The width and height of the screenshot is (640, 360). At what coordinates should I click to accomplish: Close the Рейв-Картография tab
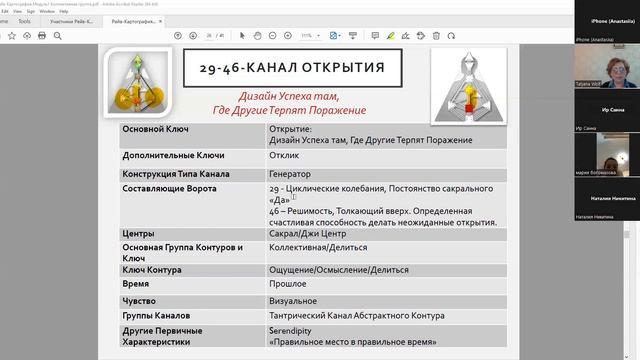point(160,21)
